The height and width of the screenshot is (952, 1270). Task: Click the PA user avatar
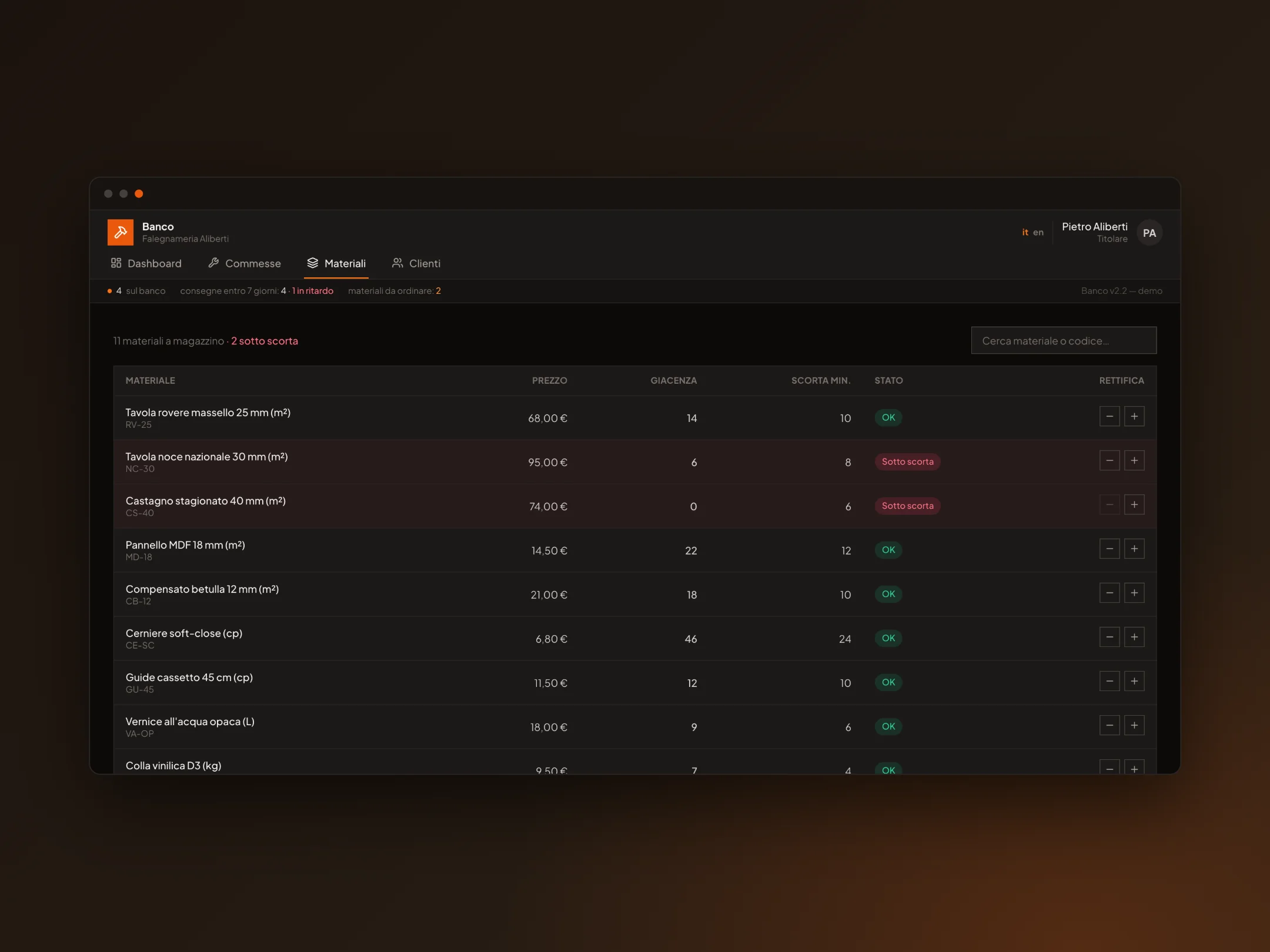click(x=1149, y=233)
